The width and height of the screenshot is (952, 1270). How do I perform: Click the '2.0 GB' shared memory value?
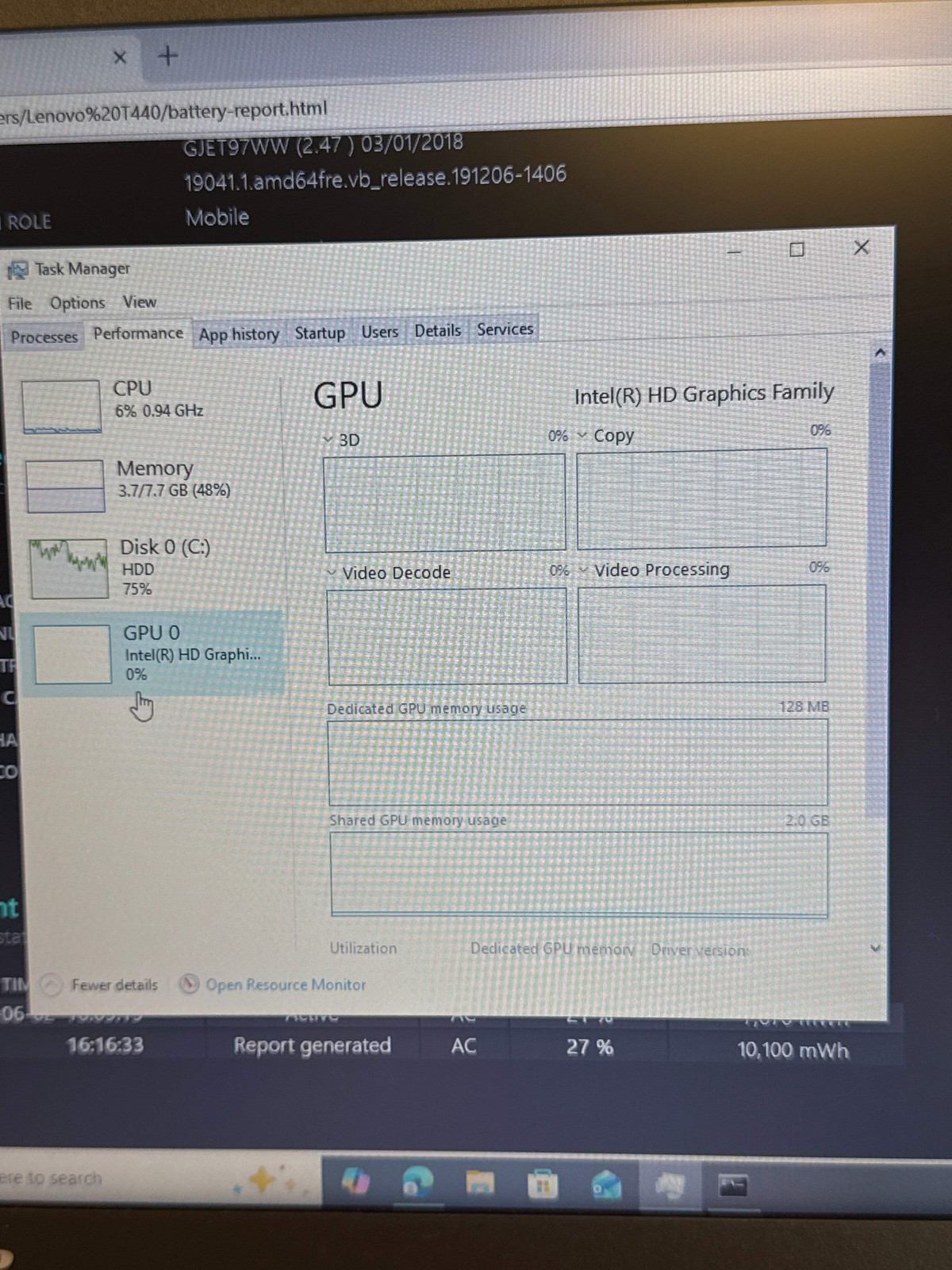pos(808,820)
